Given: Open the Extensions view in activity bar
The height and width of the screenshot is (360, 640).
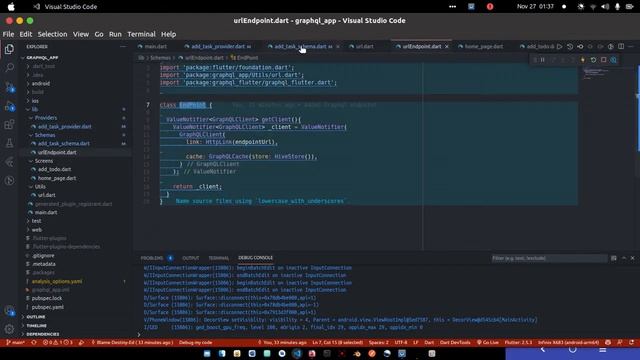Looking at the screenshot, I should coord(9,124).
